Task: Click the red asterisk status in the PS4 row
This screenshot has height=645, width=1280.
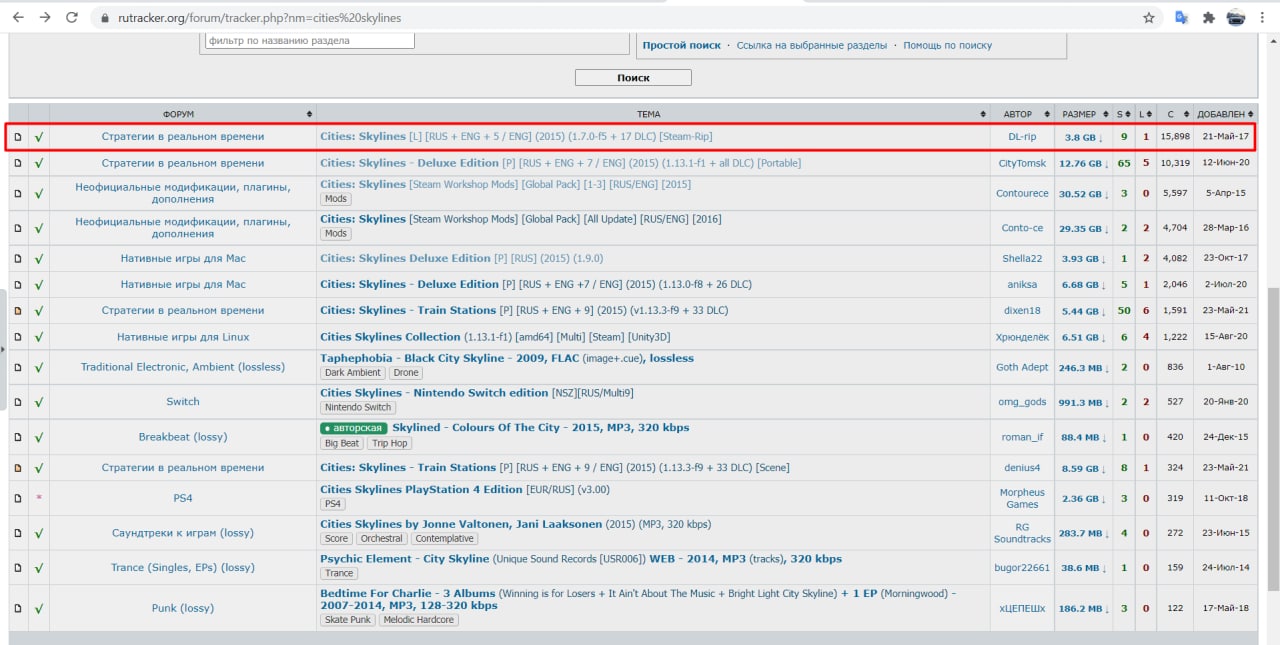Action: [39, 498]
